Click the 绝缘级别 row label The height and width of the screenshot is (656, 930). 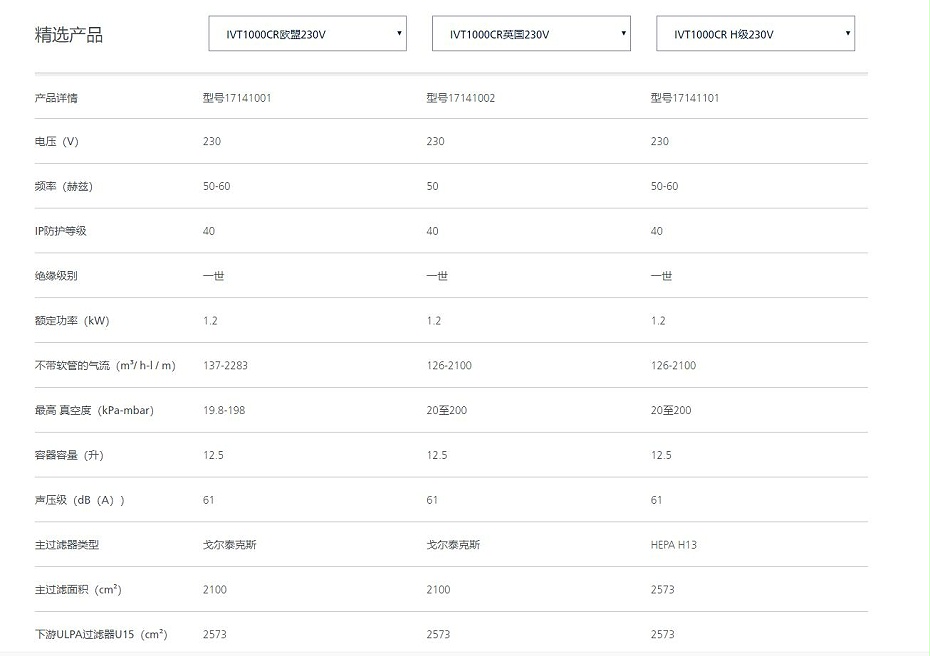[56, 276]
